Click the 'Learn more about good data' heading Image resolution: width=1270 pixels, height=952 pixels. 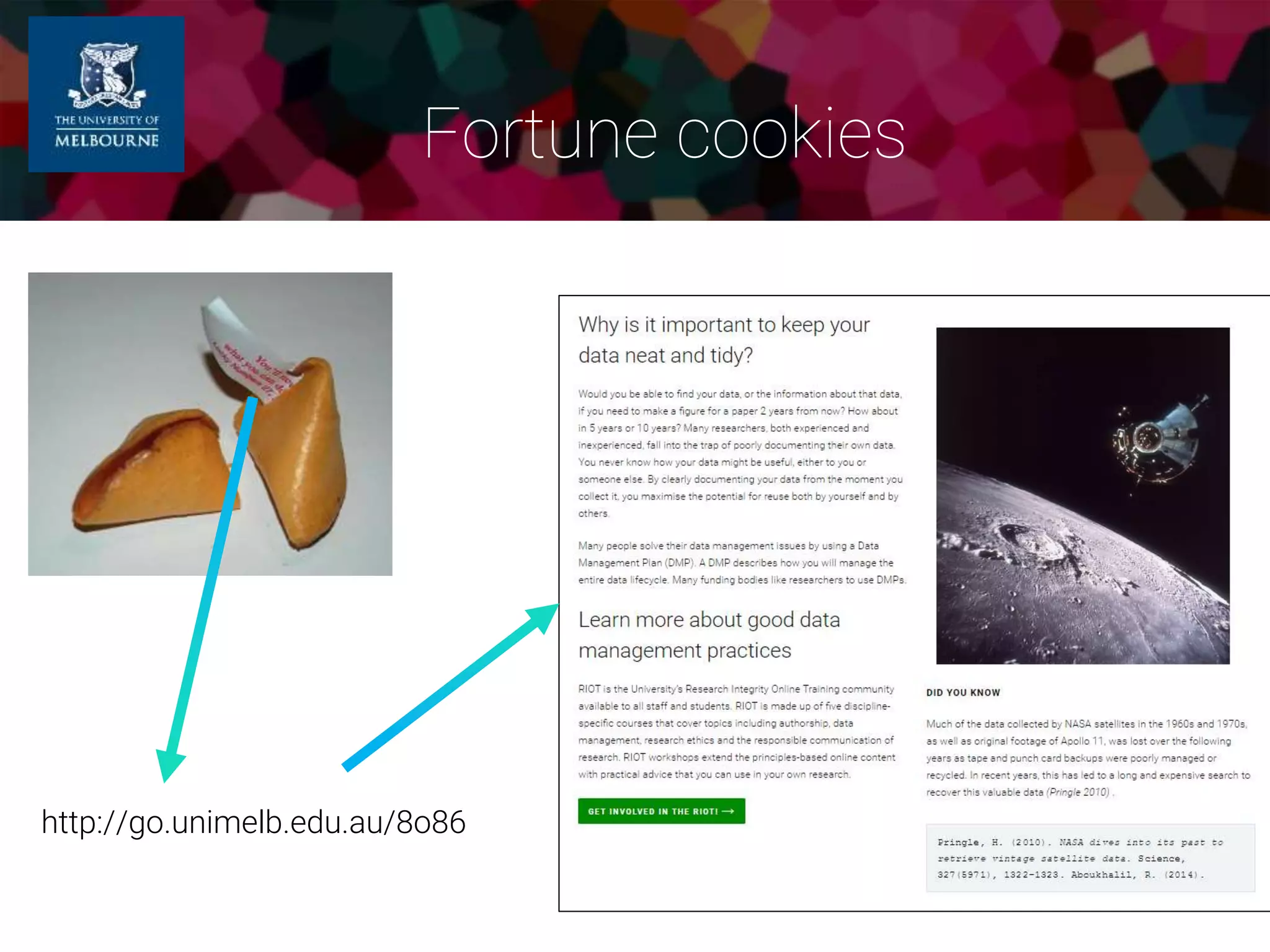709,635
